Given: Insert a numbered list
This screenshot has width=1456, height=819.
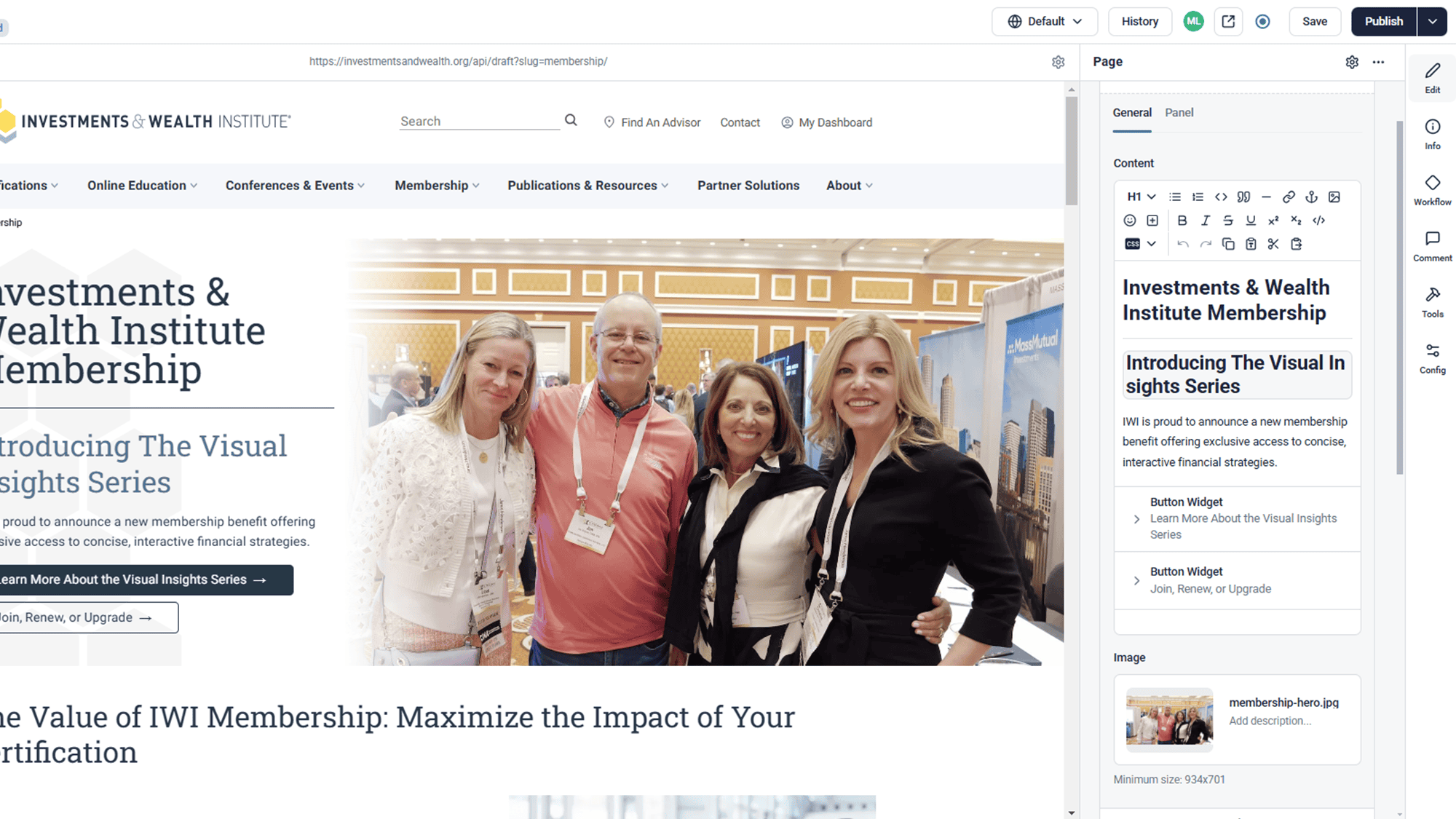Looking at the screenshot, I should [1198, 197].
